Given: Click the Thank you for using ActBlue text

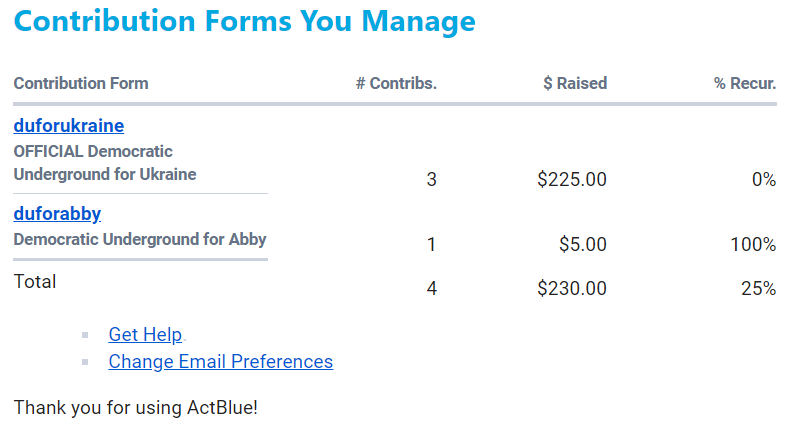Looking at the screenshot, I should [x=136, y=408].
